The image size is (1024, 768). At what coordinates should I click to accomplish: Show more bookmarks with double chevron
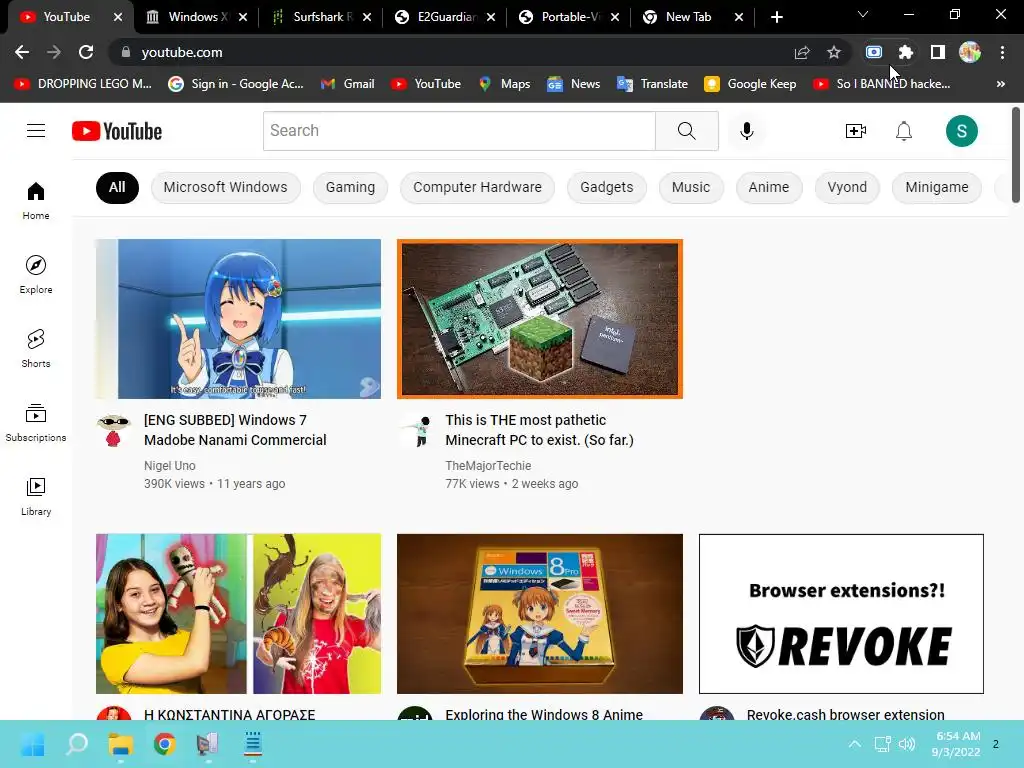1000,84
